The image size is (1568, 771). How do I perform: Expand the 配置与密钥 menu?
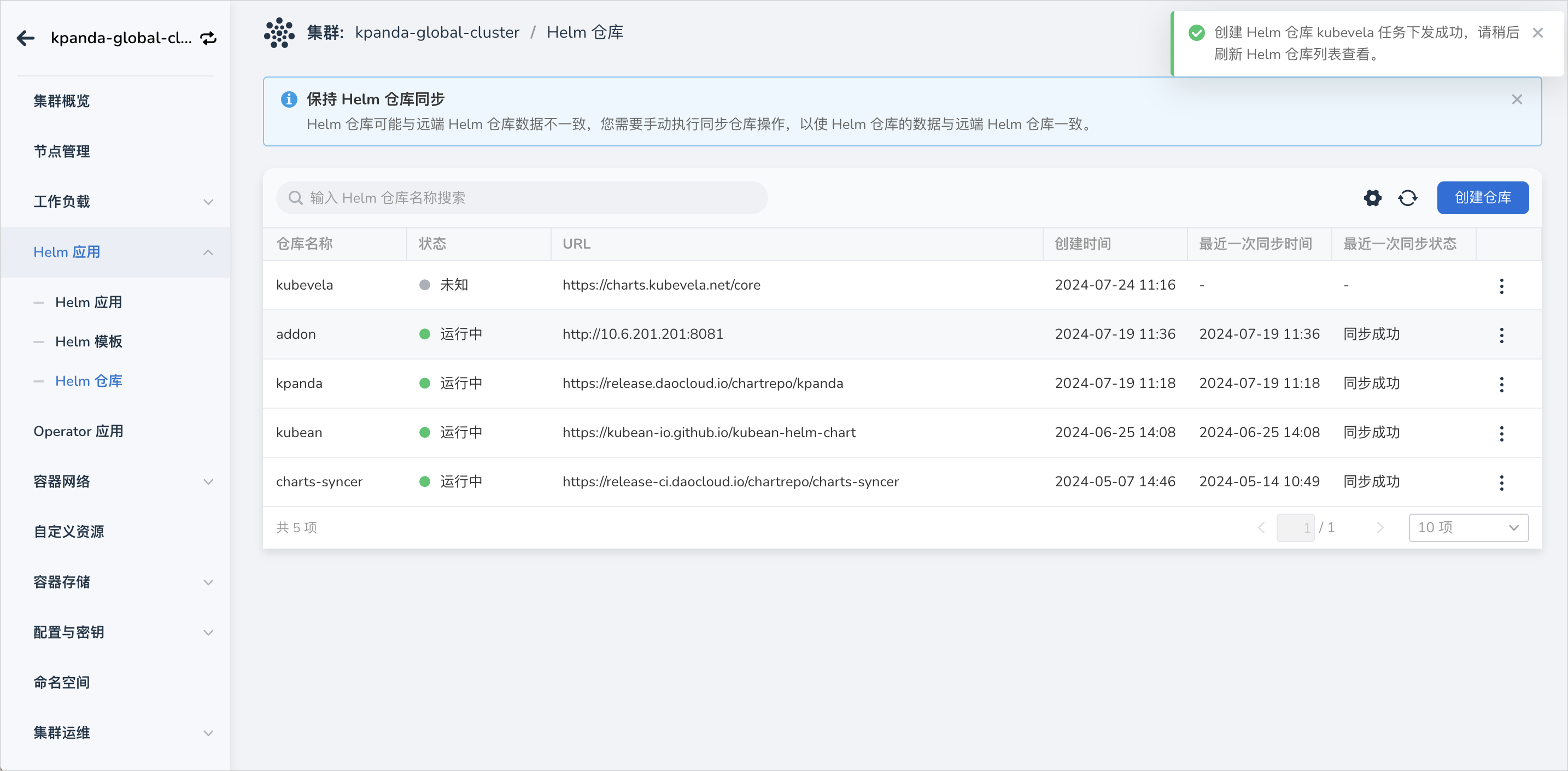pos(116,633)
